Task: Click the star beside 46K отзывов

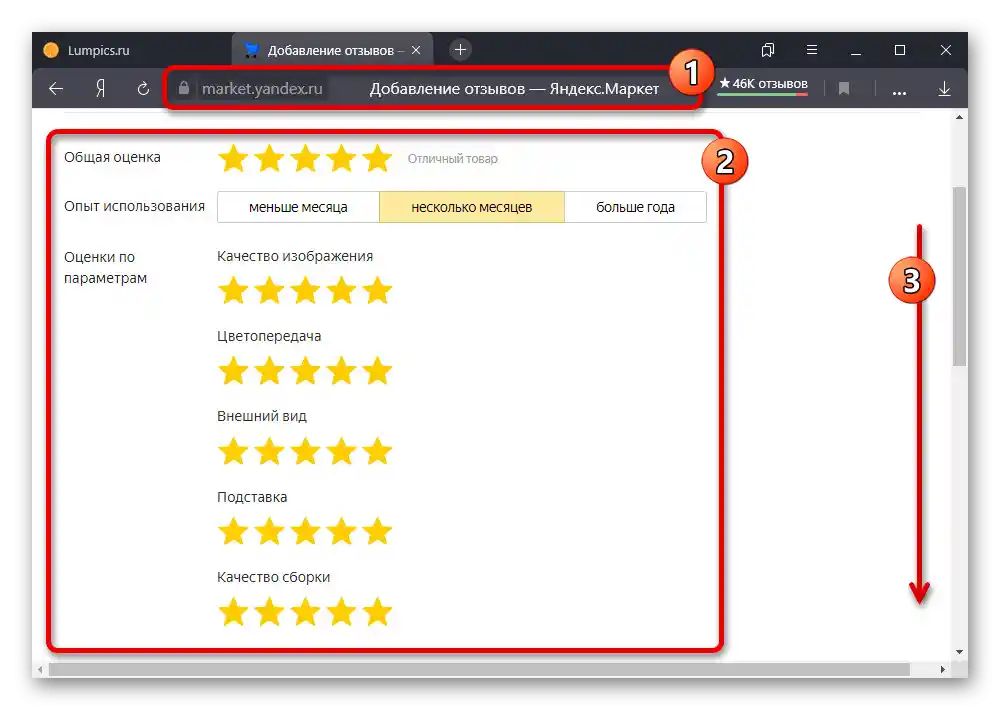Action: click(725, 85)
